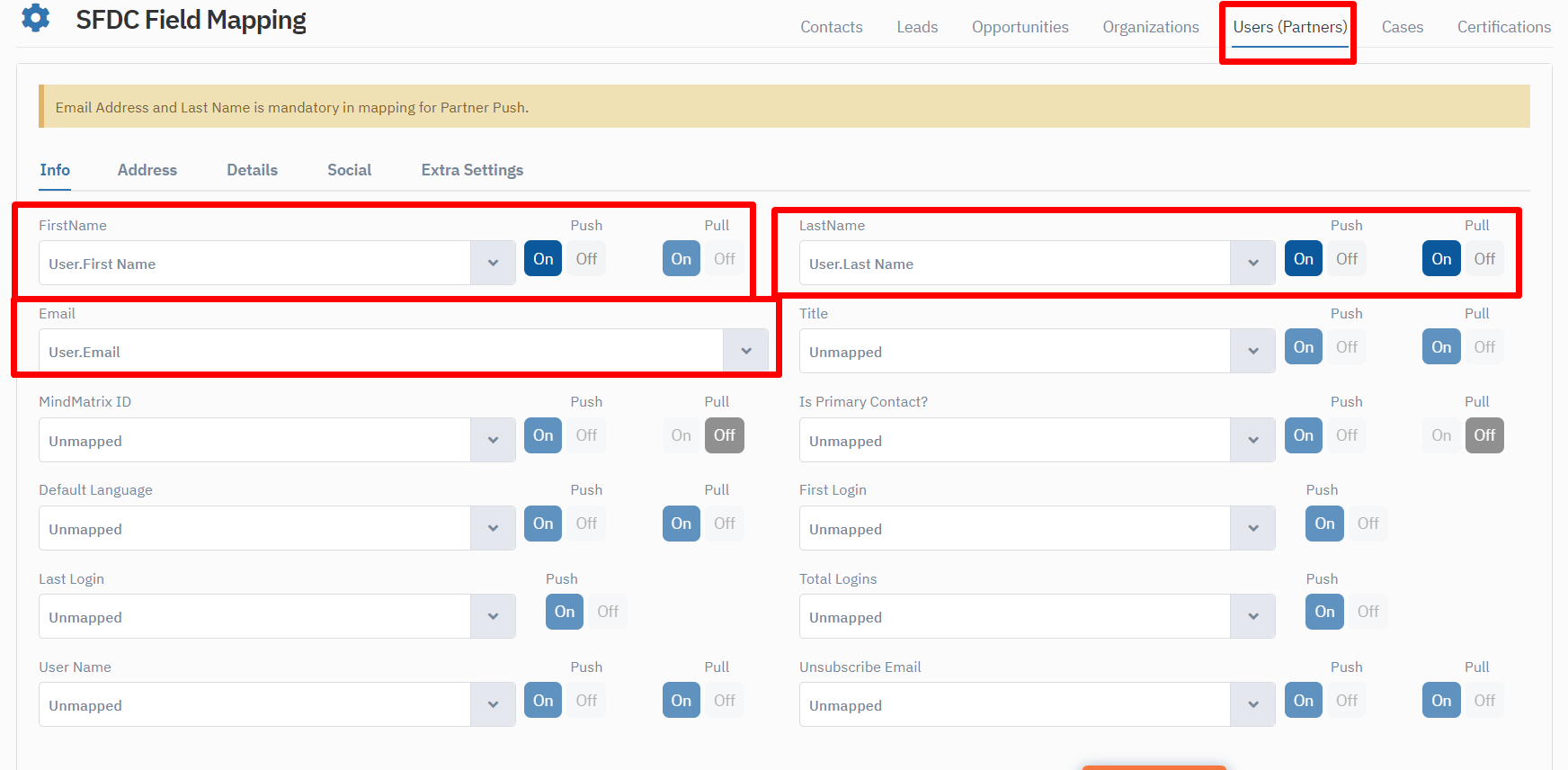Switch to the Social sub-tab
This screenshot has height=770, width=1568.
(350, 170)
